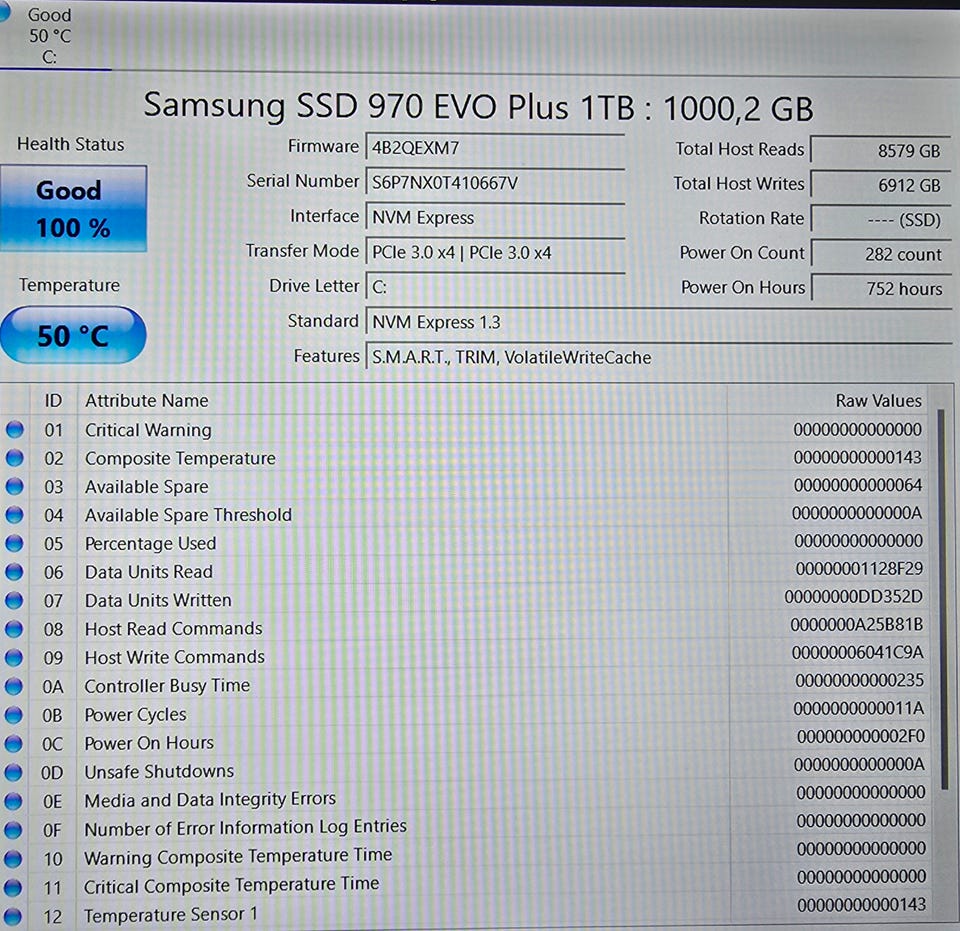The image size is (960, 931).
Task: Click the 50 °C temperature button
Action: point(73,335)
